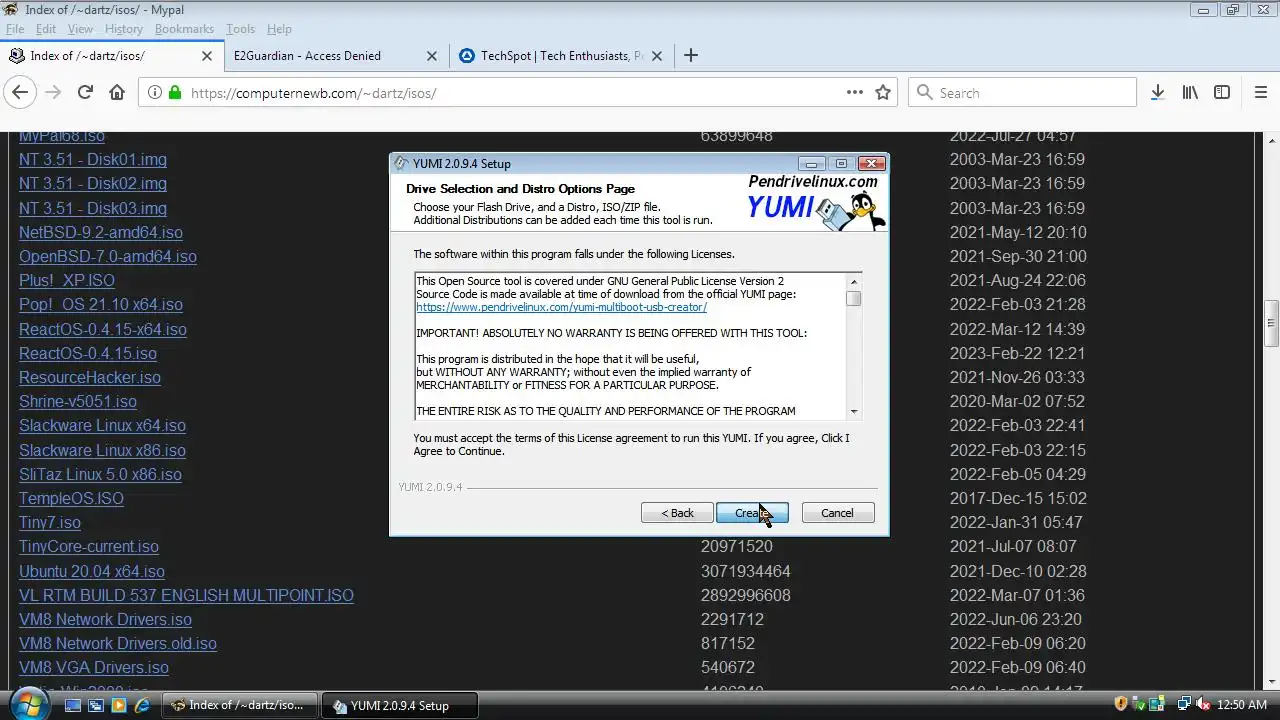This screenshot has height=720, width=1280.
Task: Open SliTaz Linux 5.0 x86.iso link
Action: click(100, 474)
